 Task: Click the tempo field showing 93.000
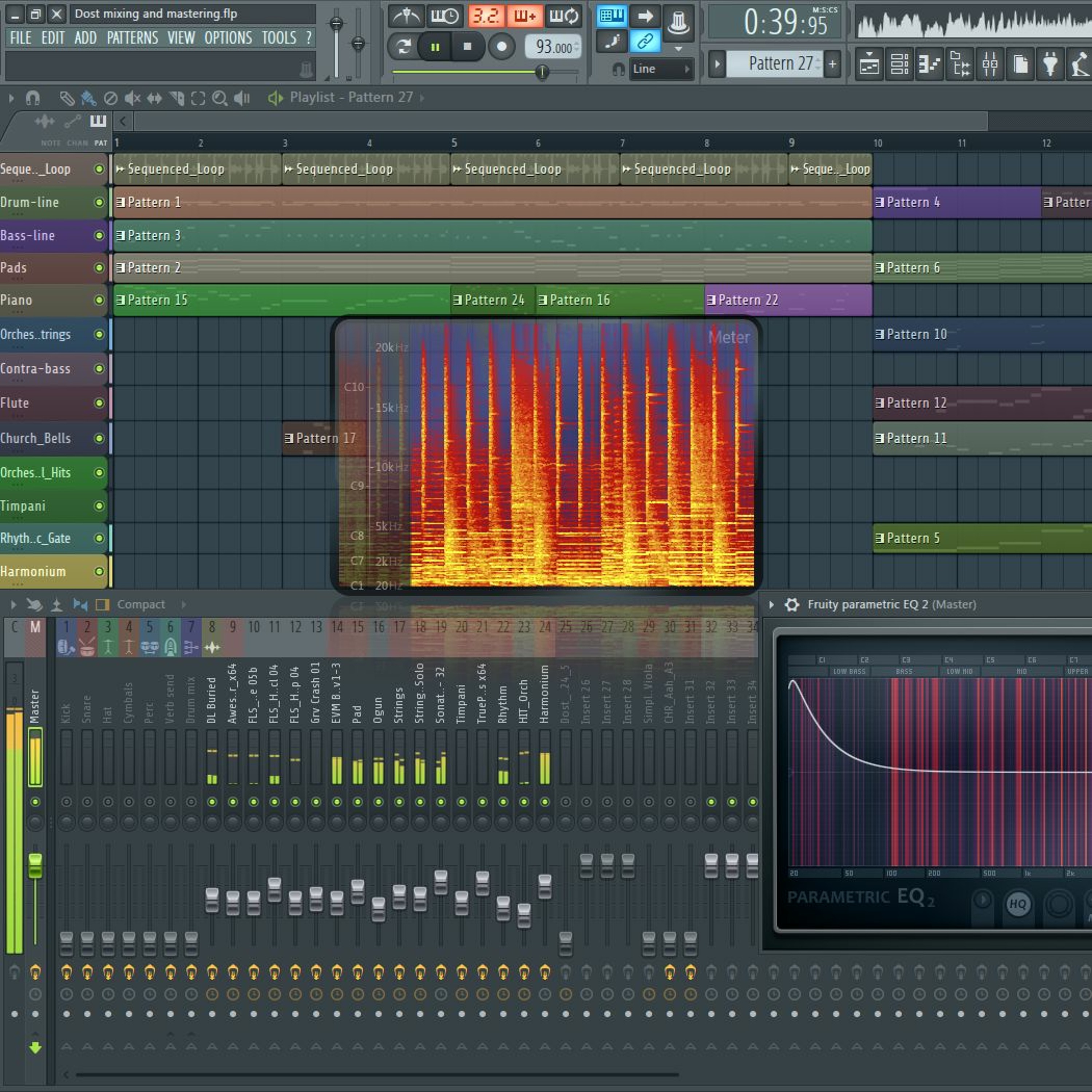(x=553, y=47)
